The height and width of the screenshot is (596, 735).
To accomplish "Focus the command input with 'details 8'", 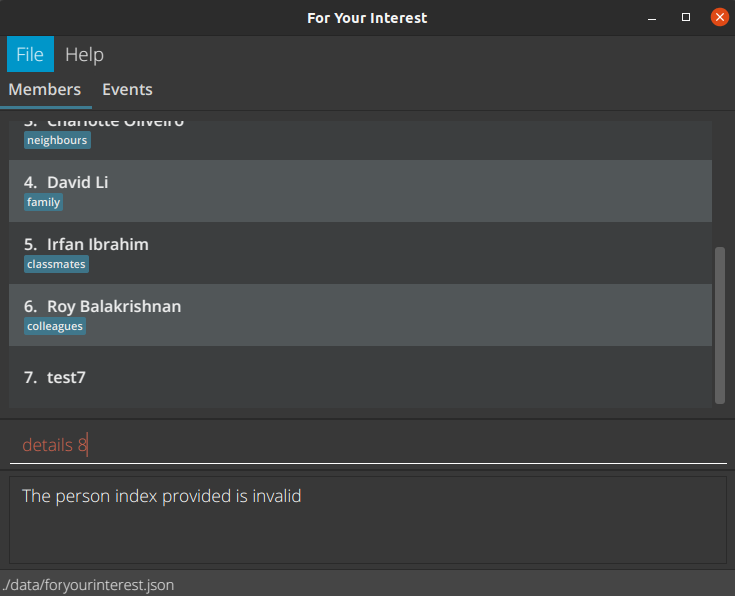I will click(x=368, y=445).
